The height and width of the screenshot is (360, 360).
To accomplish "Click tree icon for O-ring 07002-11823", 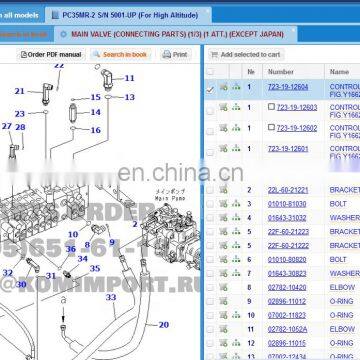I will (x=236, y=315).
